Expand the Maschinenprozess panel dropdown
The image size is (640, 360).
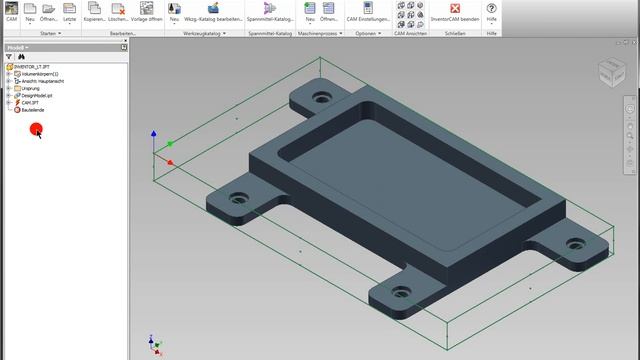[341, 33]
